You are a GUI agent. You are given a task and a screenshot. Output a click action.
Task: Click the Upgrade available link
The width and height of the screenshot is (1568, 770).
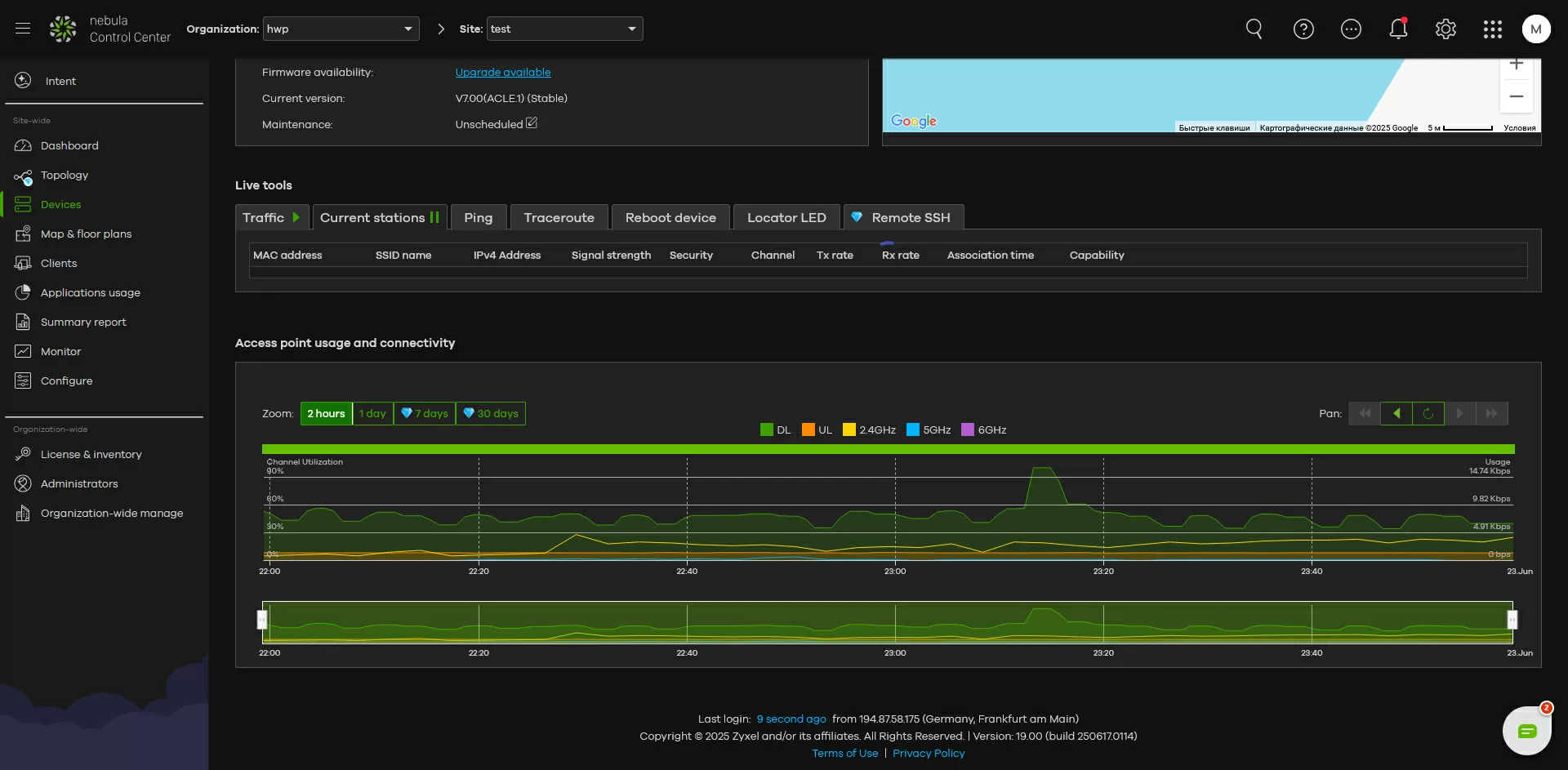pyautogui.click(x=503, y=73)
